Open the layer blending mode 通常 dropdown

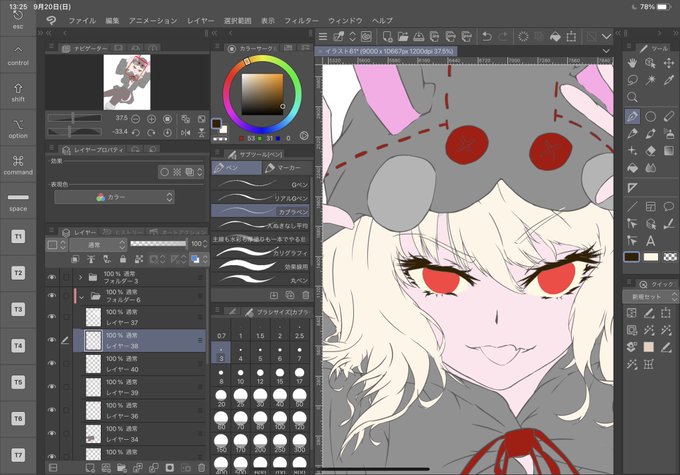point(98,245)
